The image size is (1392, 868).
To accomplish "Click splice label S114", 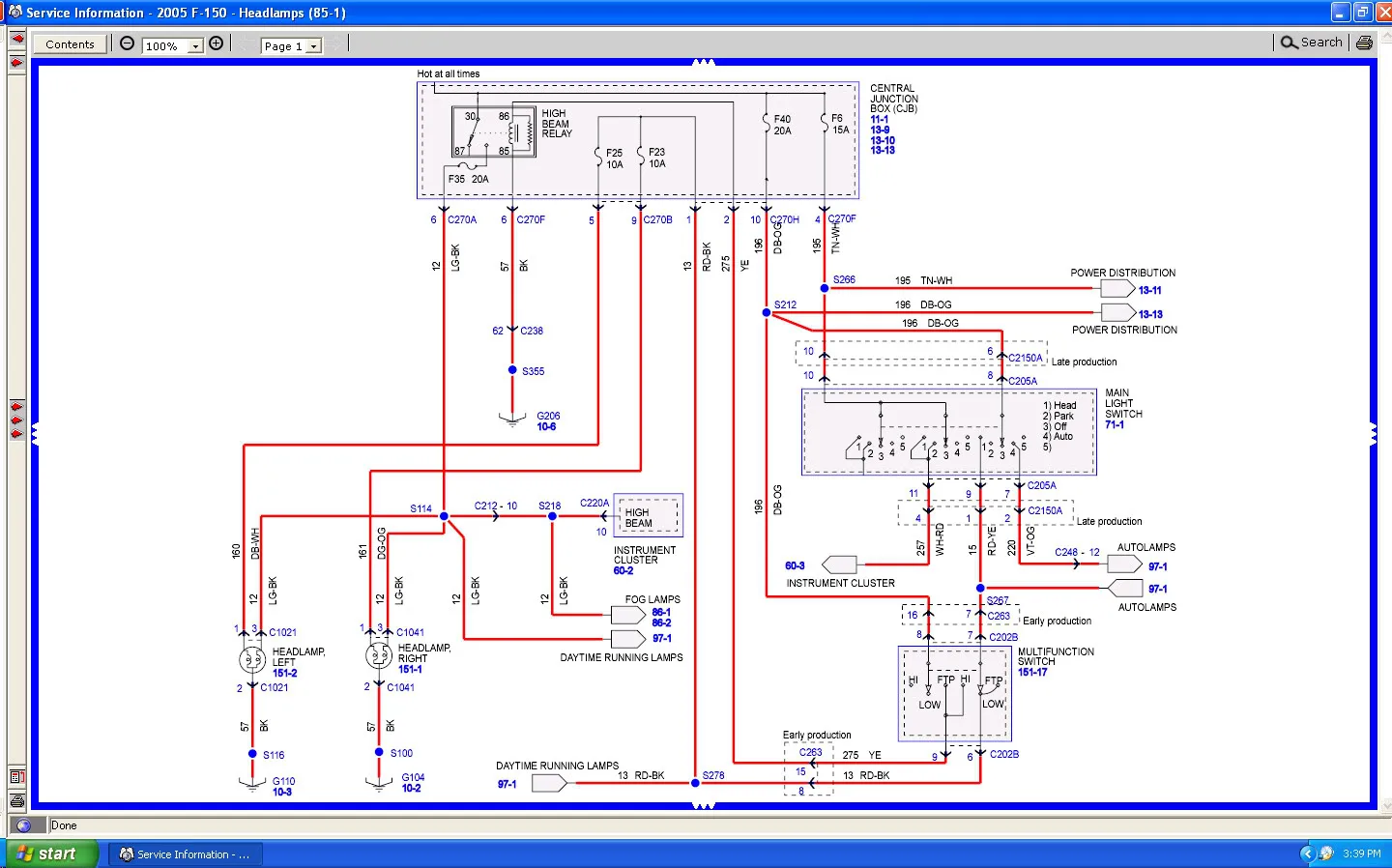I will coord(420,508).
